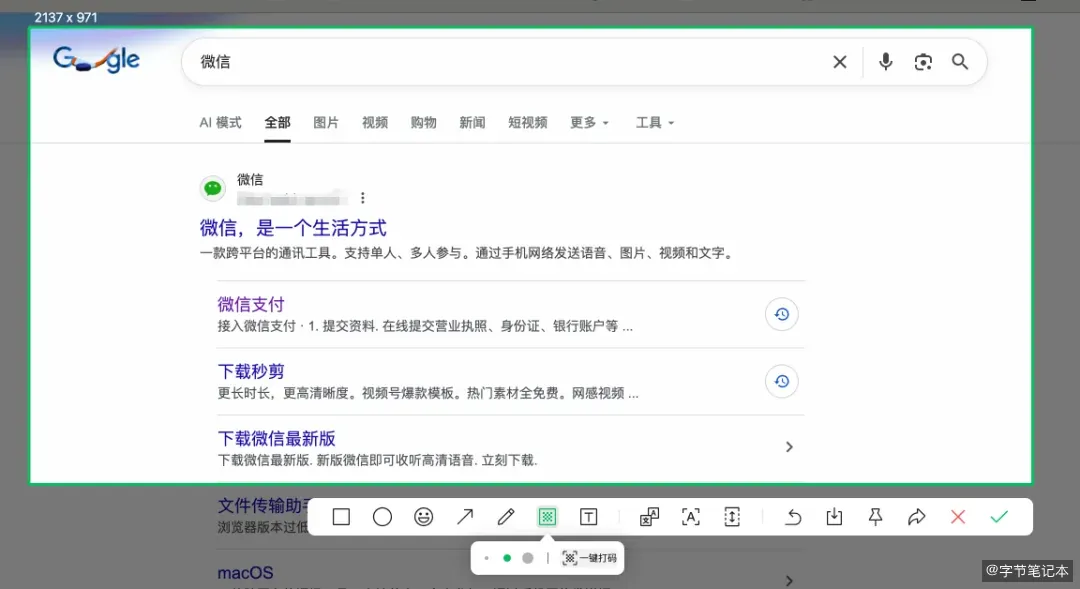
Task: Open the macOS sitelink
Action: click(245, 572)
